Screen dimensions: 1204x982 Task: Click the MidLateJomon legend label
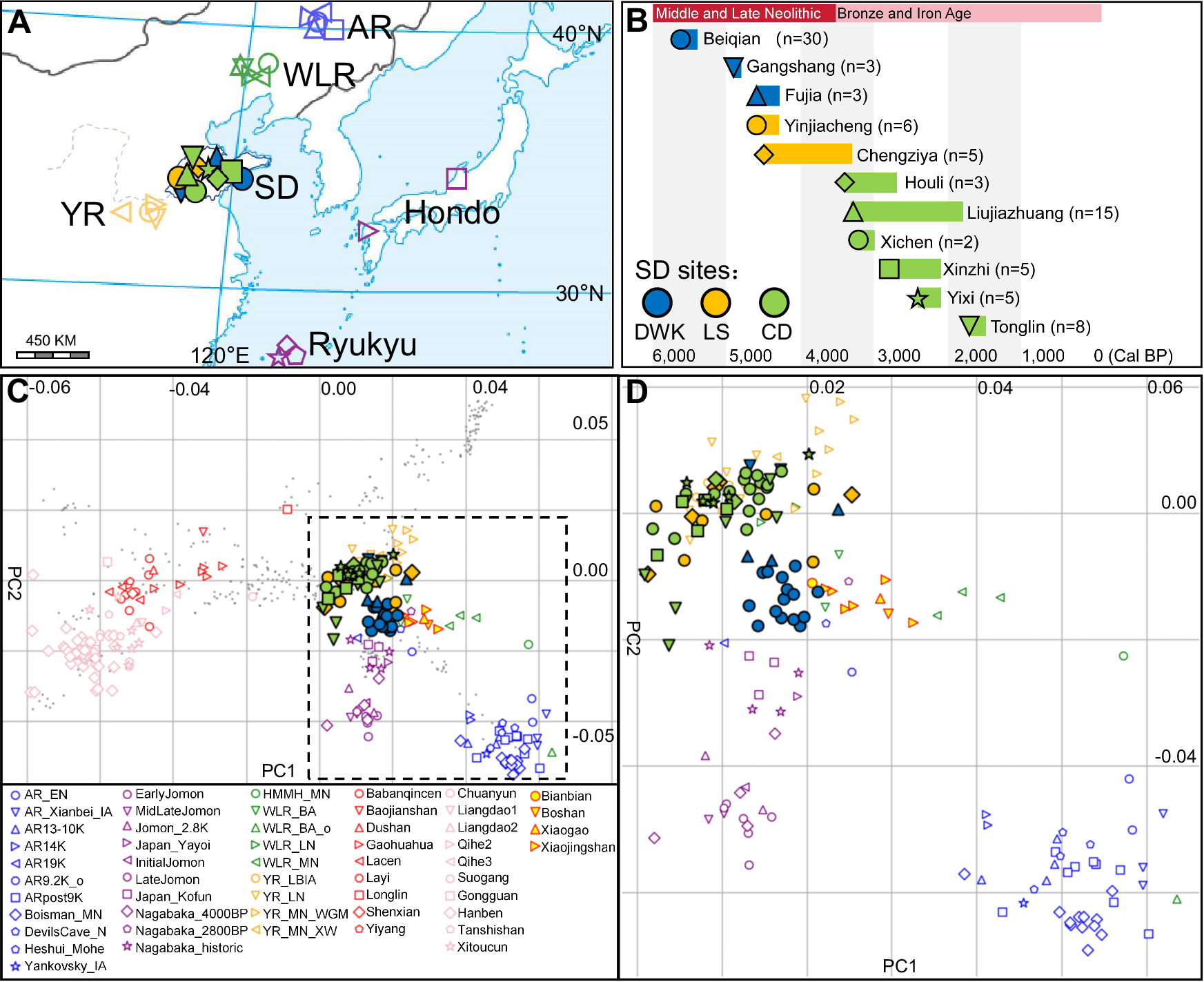click(178, 811)
